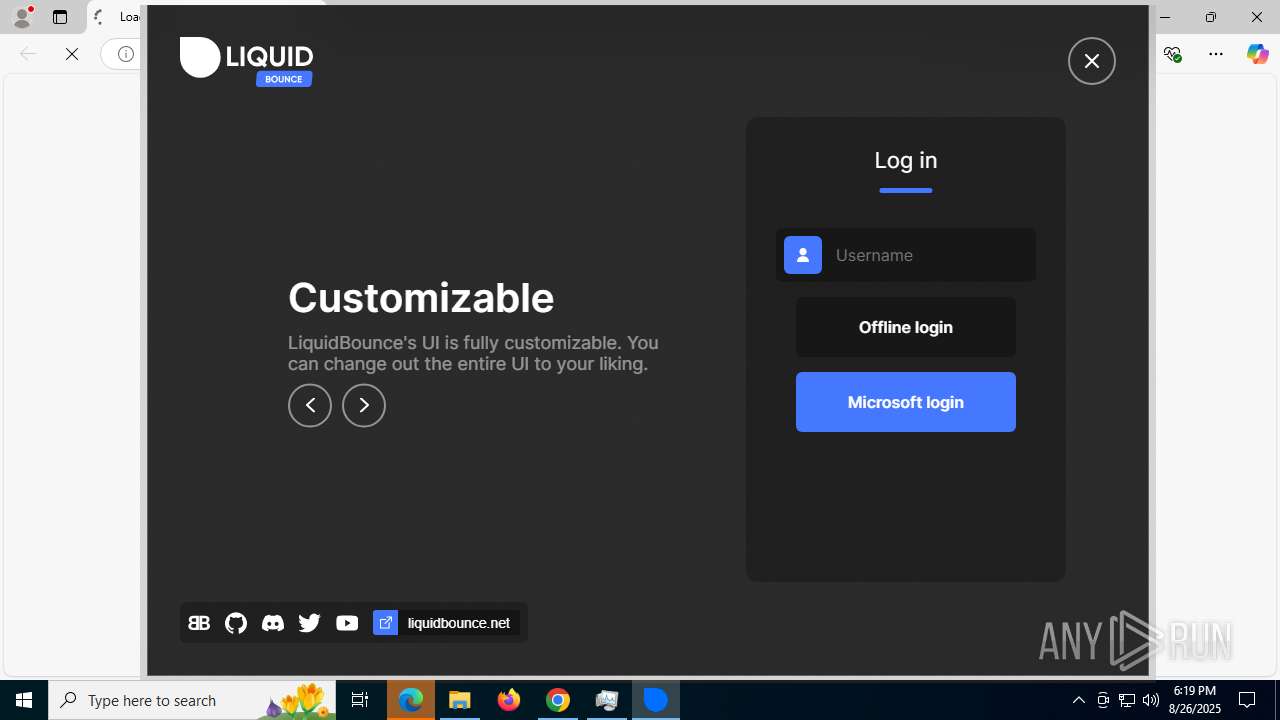Open File Explorer from taskbar
Image resolution: width=1280 pixels, height=720 pixels.
point(460,700)
